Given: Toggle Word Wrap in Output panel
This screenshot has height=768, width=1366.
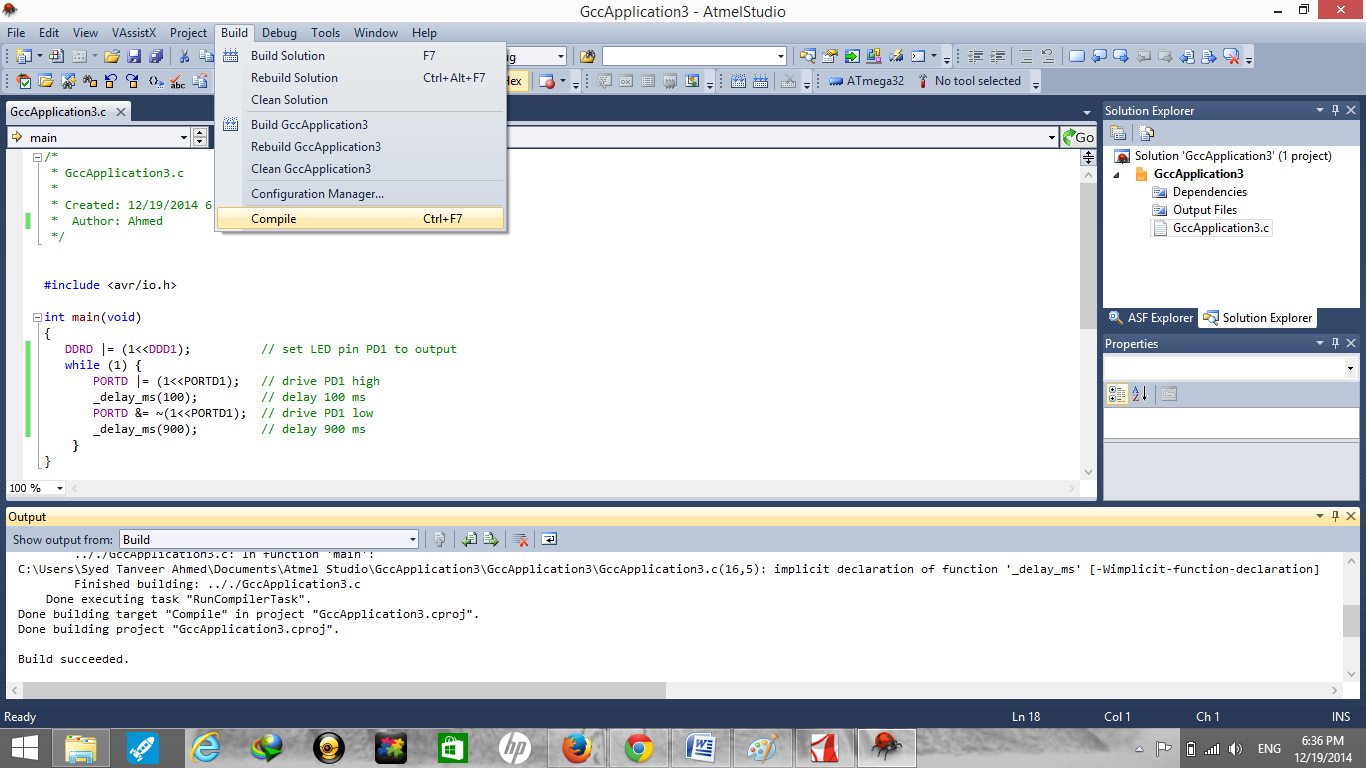Looking at the screenshot, I should [549, 539].
